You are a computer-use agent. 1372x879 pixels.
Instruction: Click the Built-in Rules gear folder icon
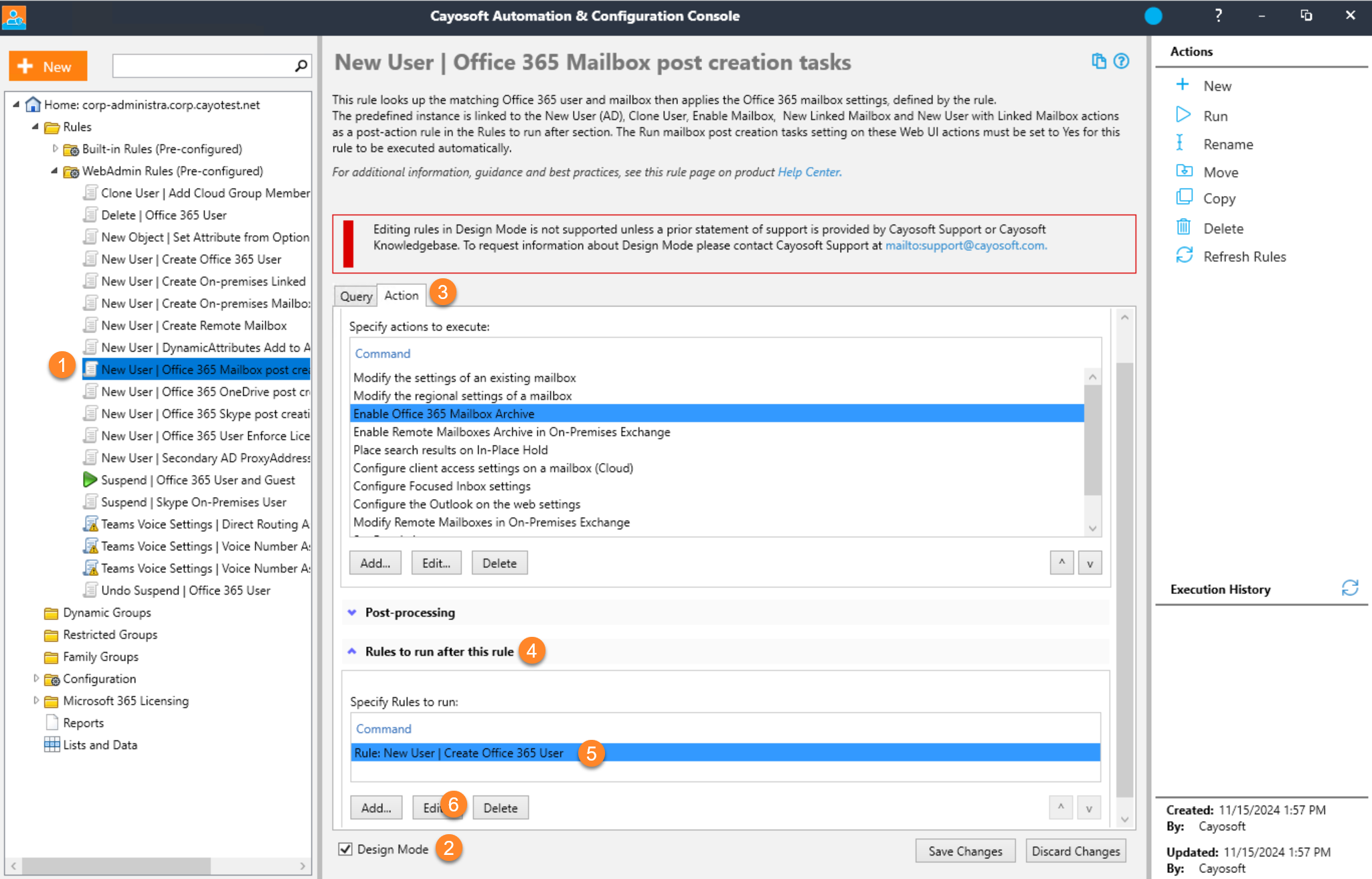(71, 149)
